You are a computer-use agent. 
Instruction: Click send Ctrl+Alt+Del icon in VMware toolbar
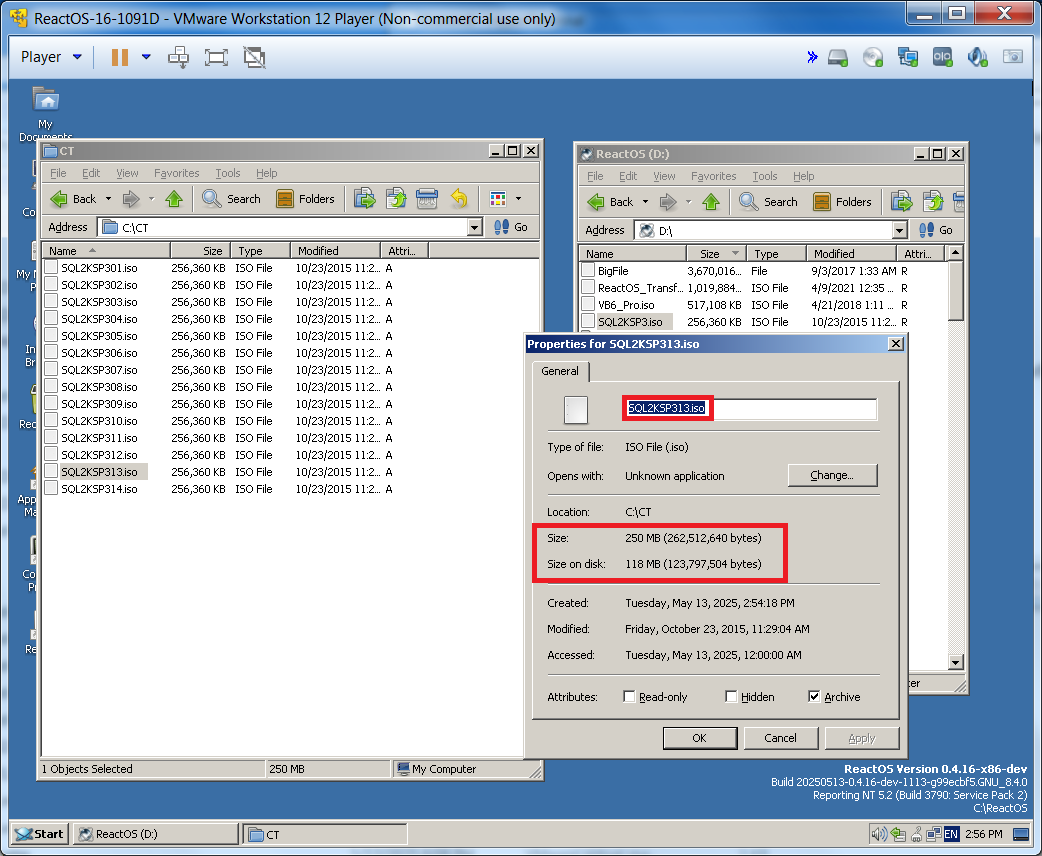pyautogui.click(x=178, y=57)
